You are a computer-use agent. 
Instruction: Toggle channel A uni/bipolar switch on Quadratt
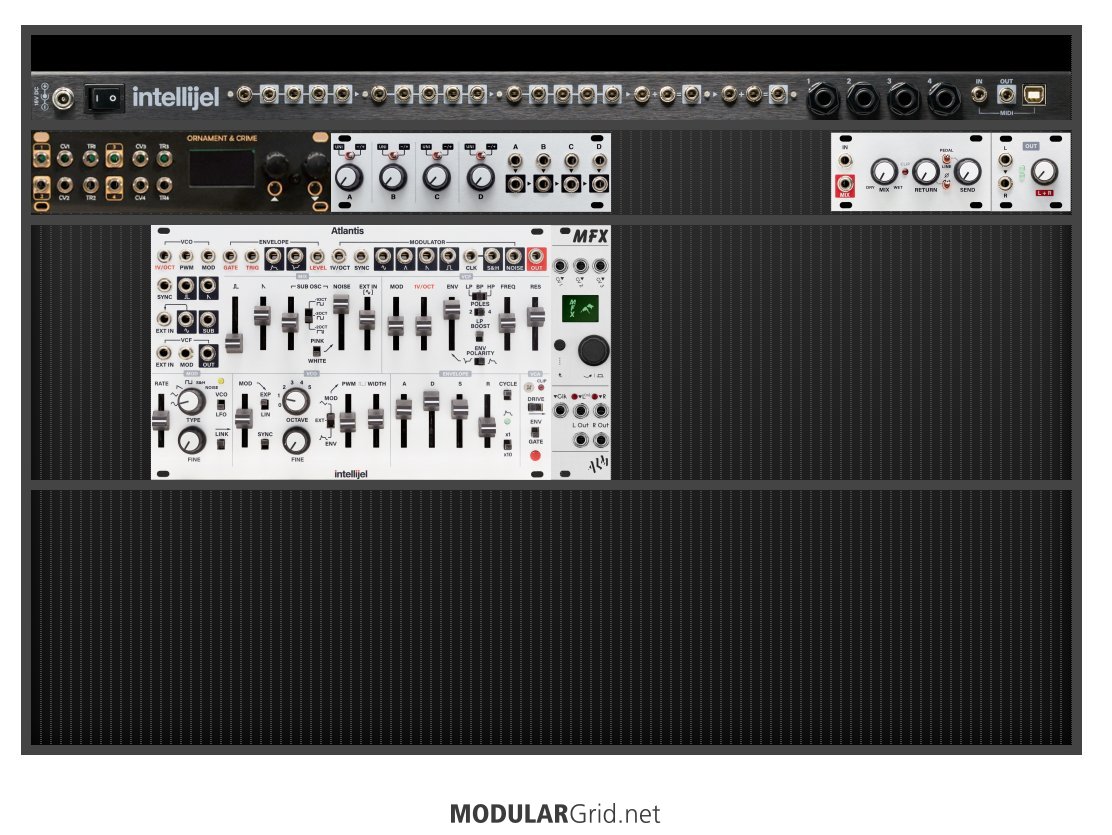[x=349, y=154]
